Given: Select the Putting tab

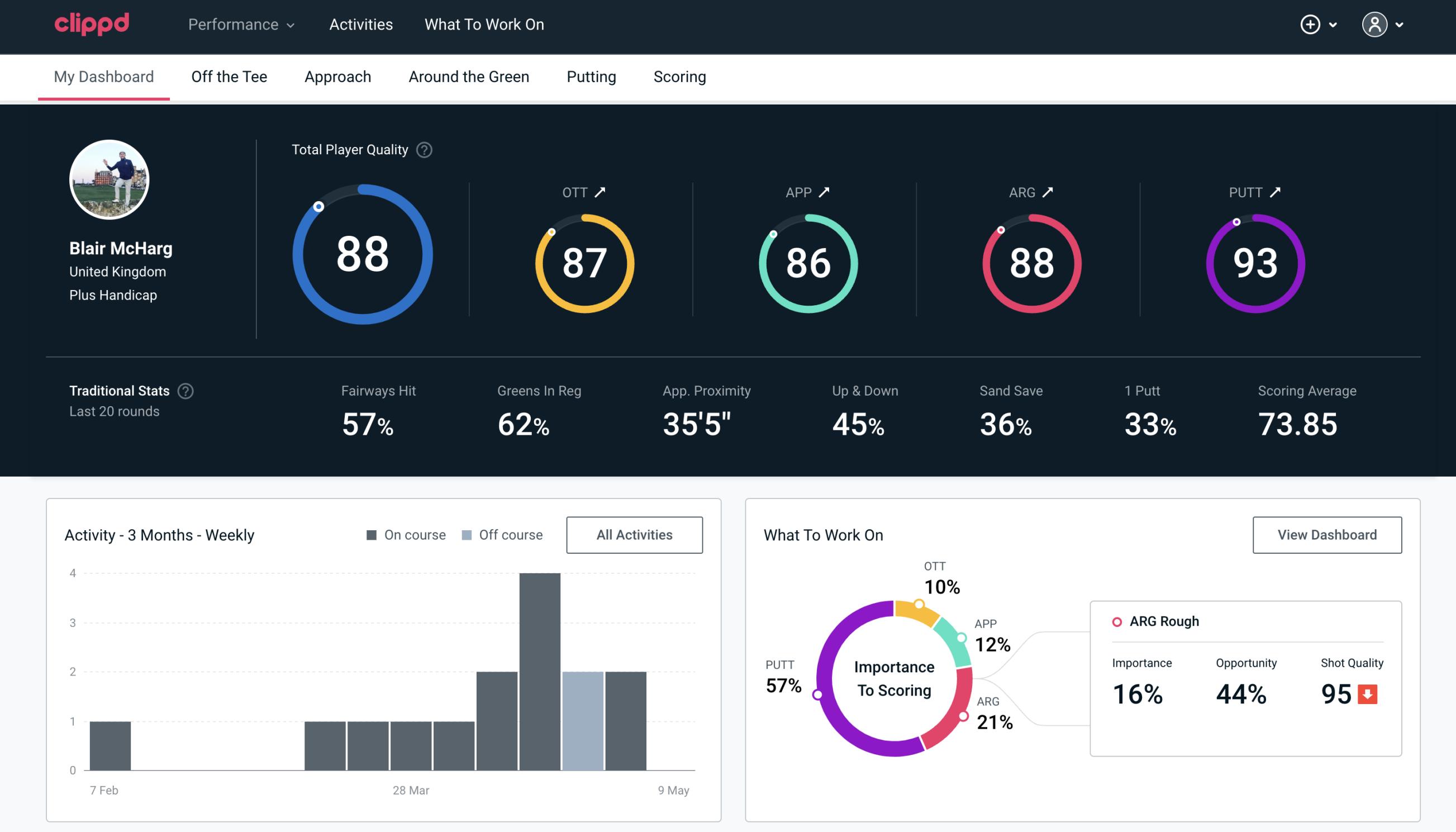Looking at the screenshot, I should tap(591, 76).
